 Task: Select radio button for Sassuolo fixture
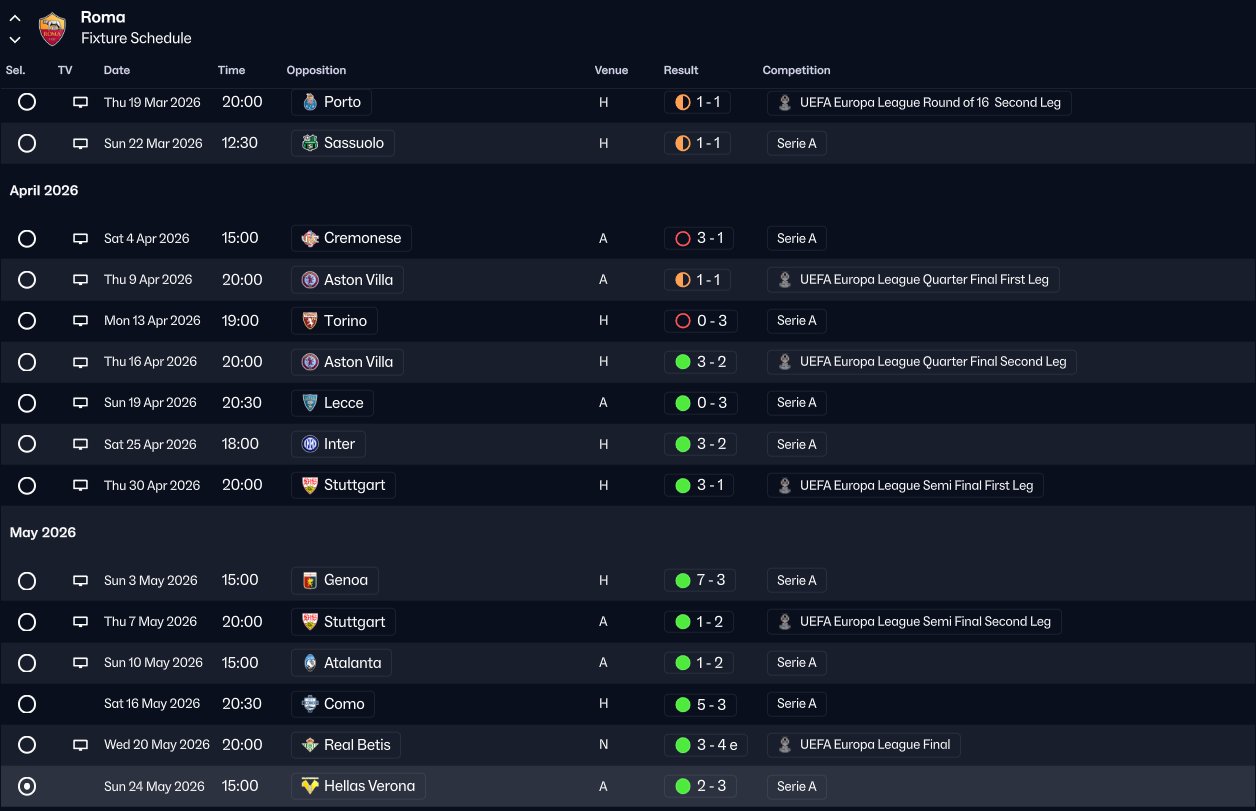[x=27, y=144]
